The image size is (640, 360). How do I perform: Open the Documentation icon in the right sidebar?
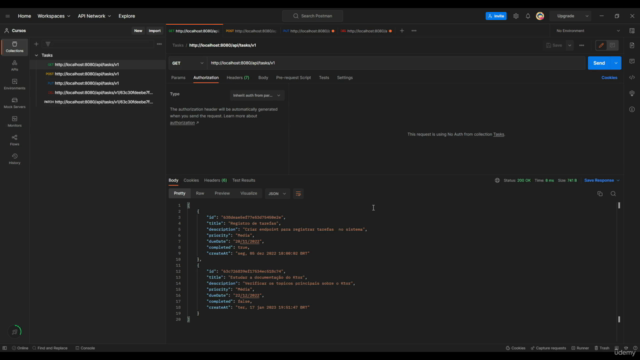tap(632, 45)
